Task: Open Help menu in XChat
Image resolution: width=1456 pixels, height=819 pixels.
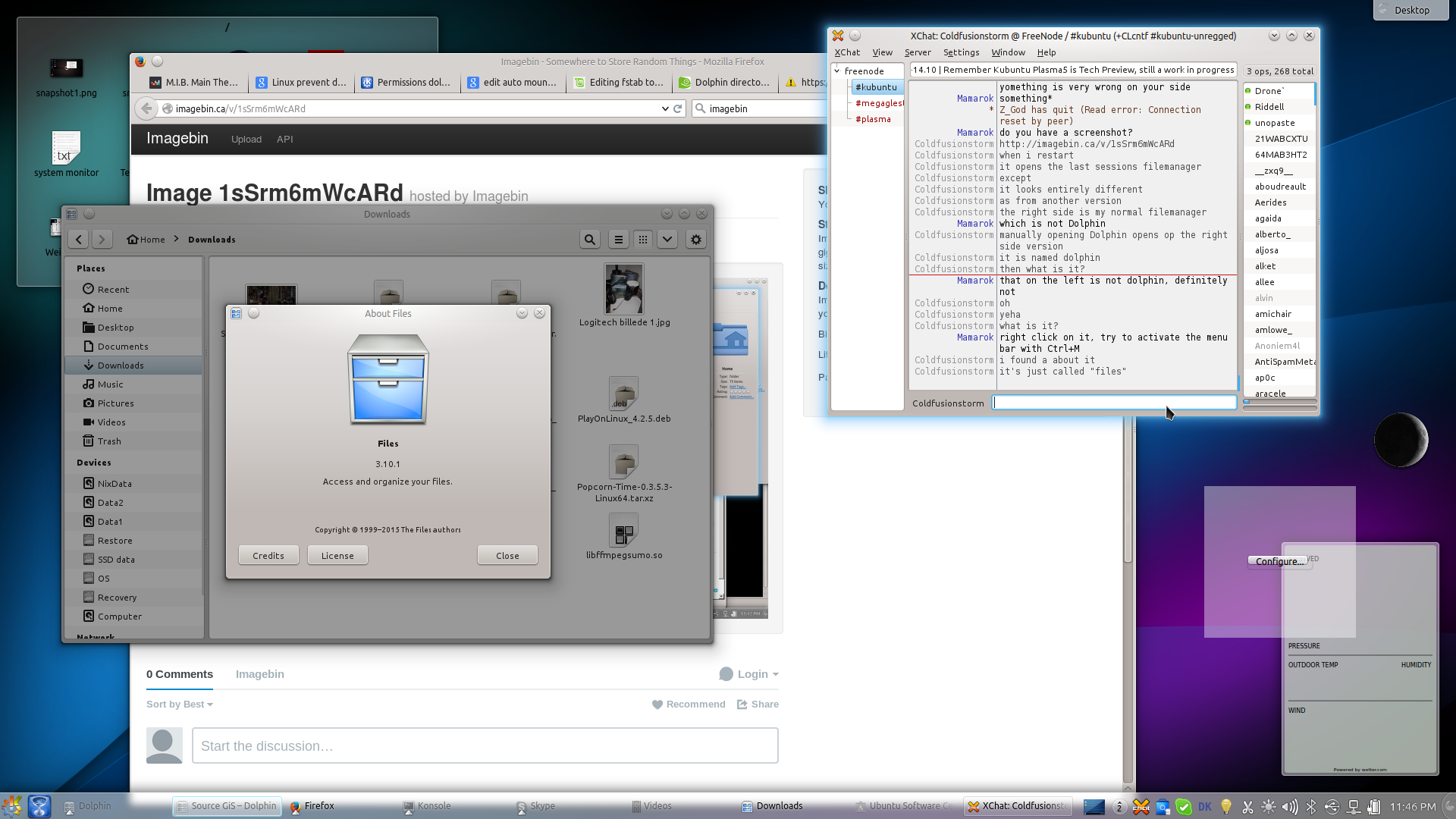Action: tap(1046, 52)
